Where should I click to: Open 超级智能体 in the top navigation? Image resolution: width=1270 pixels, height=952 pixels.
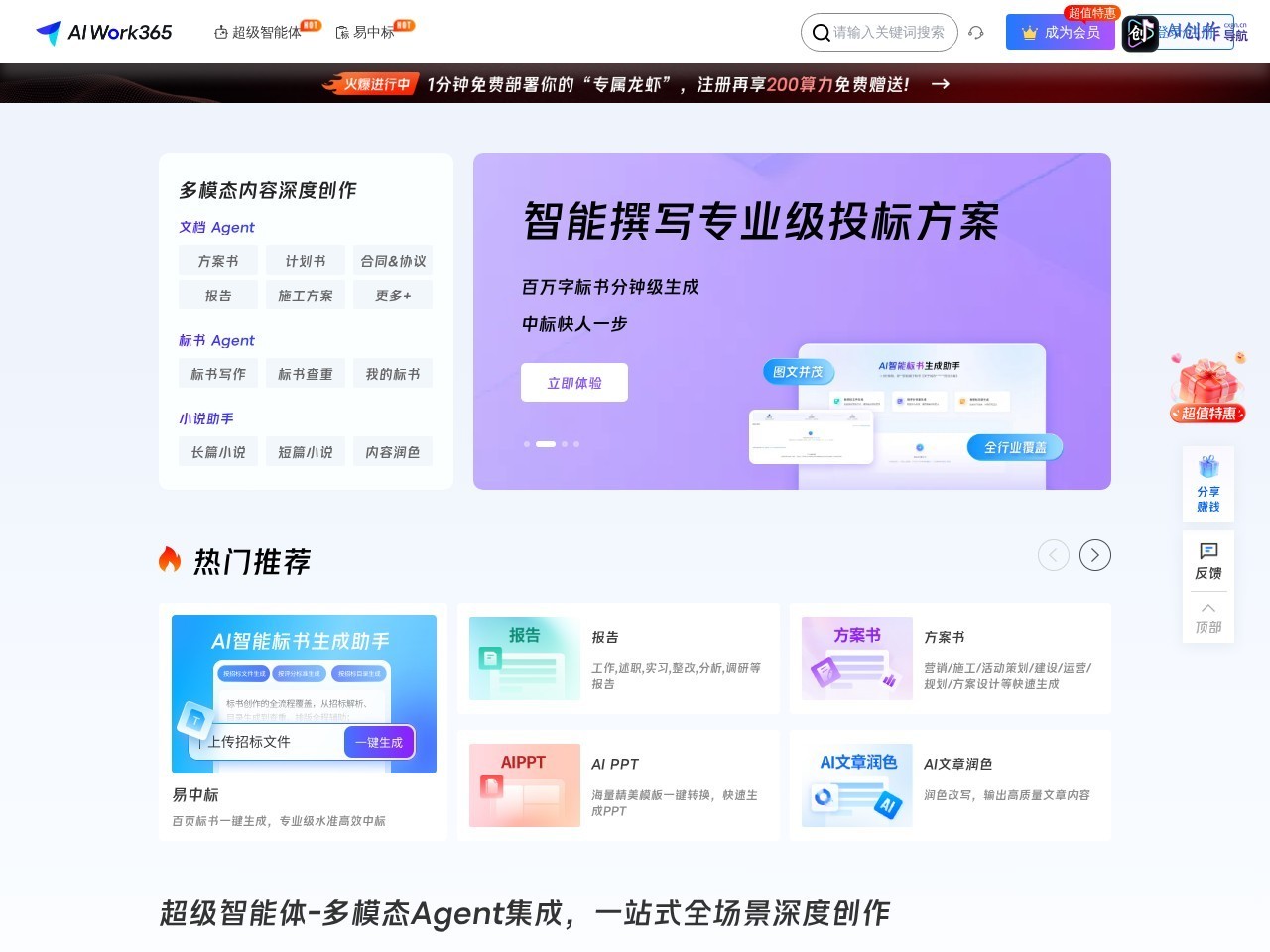tap(258, 32)
